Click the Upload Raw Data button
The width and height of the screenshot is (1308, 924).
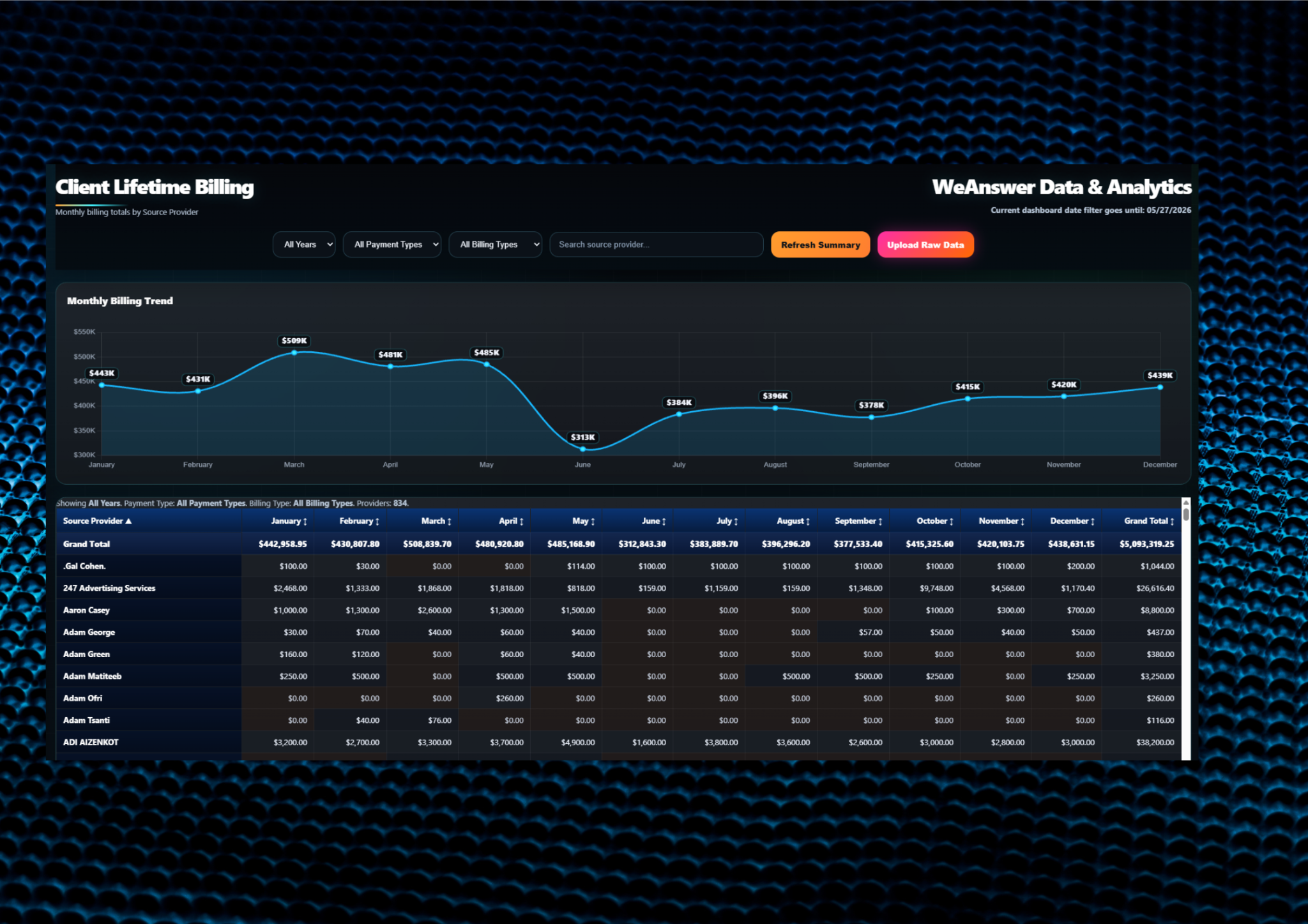tap(925, 245)
